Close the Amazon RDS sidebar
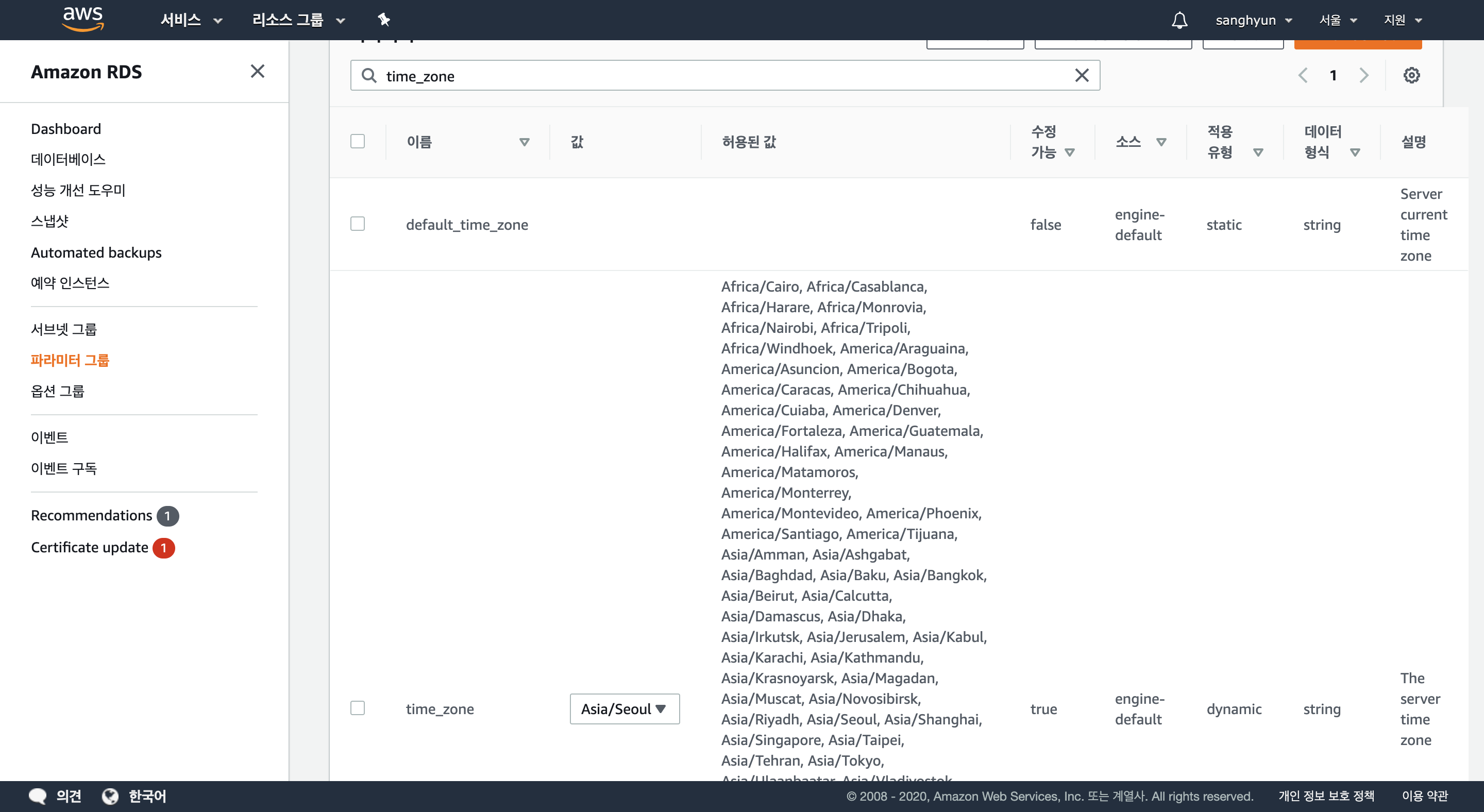Viewport: 1484px width, 812px height. click(x=258, y=72)
